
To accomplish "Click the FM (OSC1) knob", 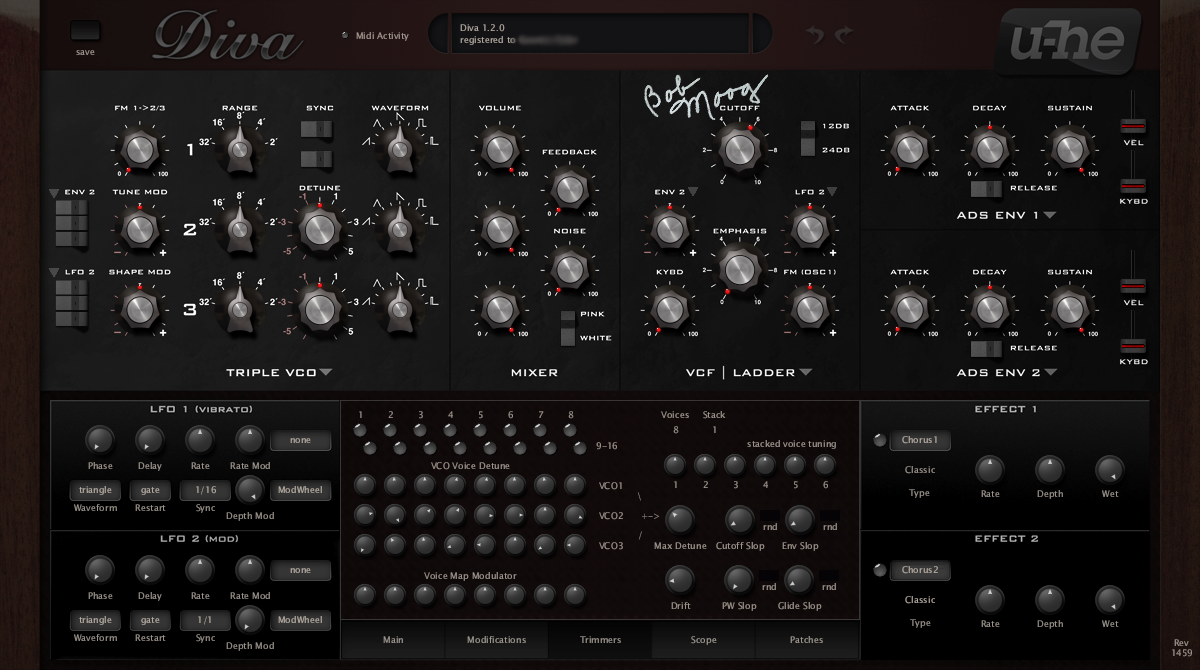I will coord(808,309).
